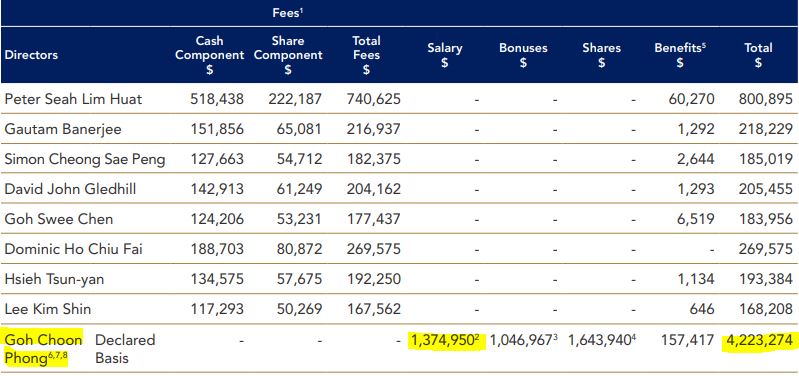Click Dominic Ho Chiu Fai's total fees 269,575
This screenshot has height=376, width=799.
374,249
